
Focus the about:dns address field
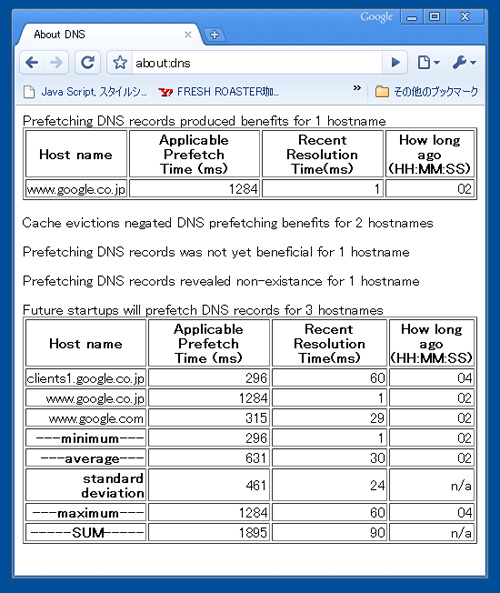point(257,63)
